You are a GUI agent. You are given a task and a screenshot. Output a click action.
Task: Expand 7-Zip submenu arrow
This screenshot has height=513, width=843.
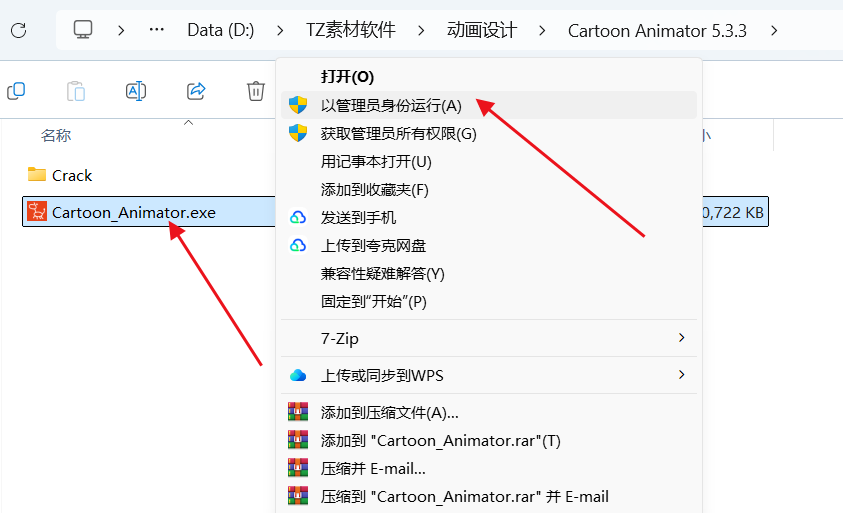[682, 338]
